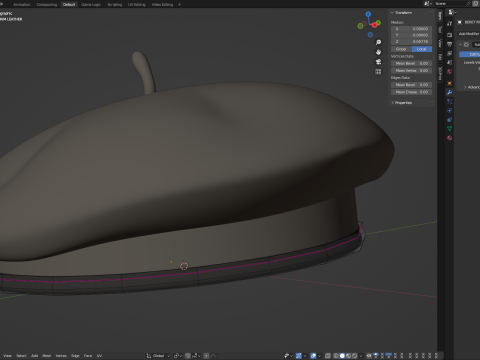Open the Particles properties tab icon

[450, 101]
